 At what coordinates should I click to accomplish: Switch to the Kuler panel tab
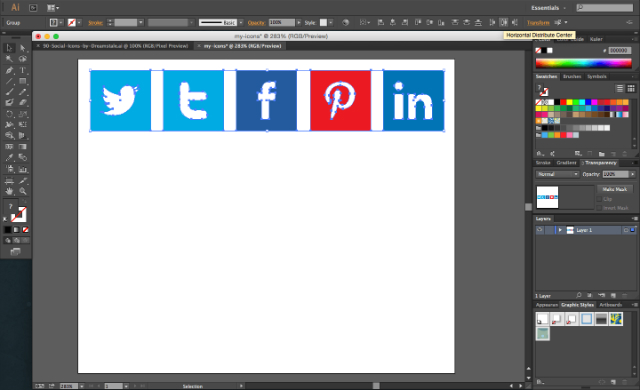point(596,39)
